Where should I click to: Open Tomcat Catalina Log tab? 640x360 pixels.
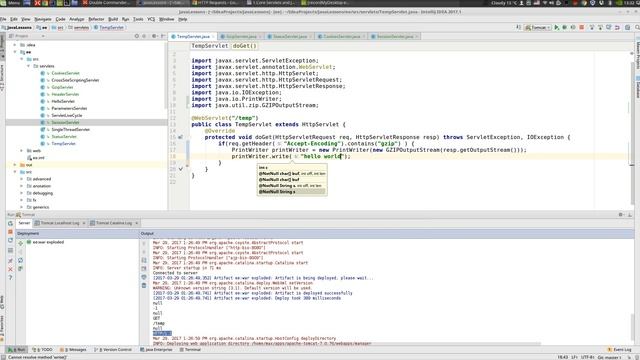[114, 223]
